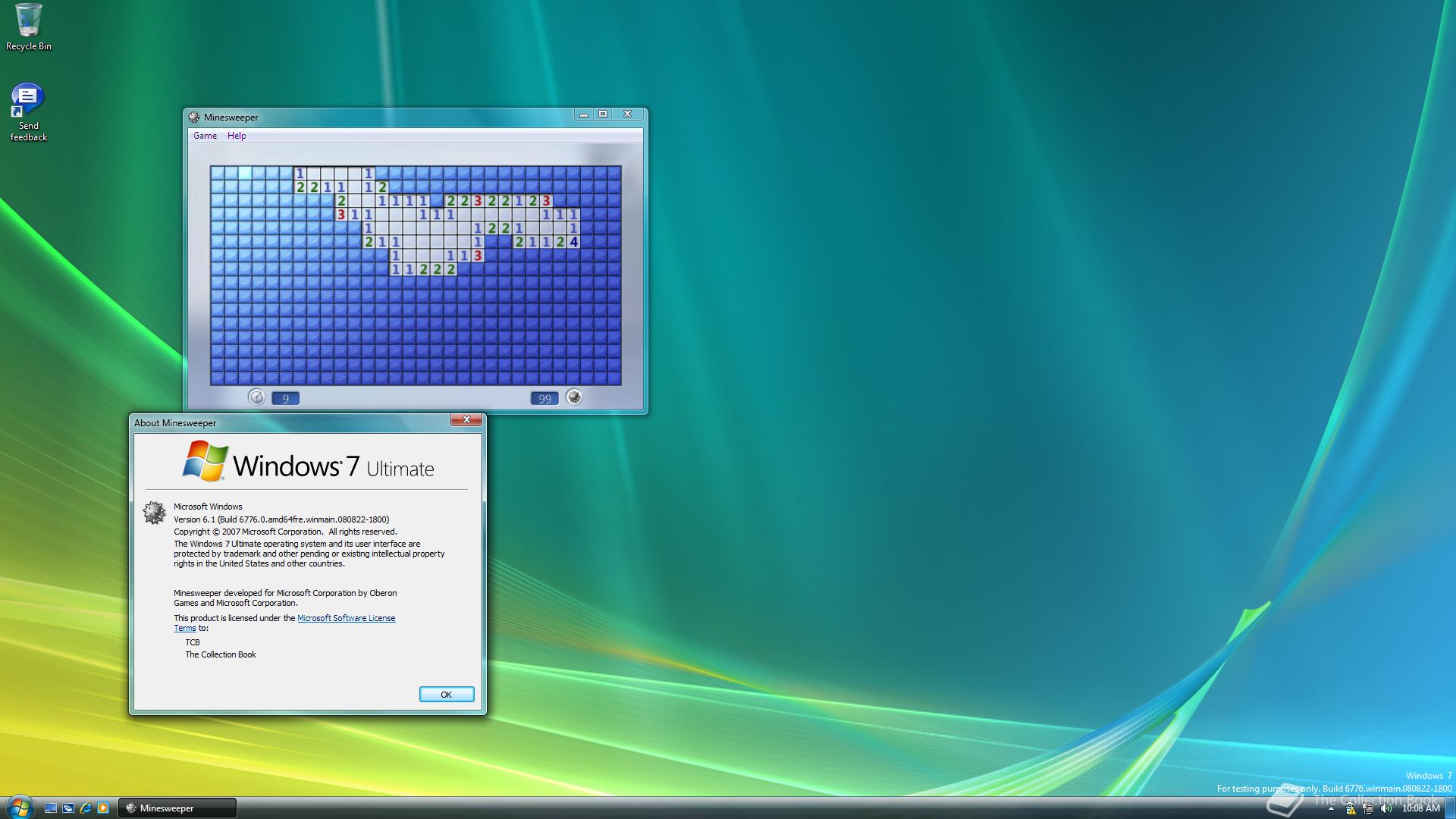Open the Send feedback desktop shortcut
This screenshot has height=819, width=1456.
pyautogui.click(x=28, y=112)
